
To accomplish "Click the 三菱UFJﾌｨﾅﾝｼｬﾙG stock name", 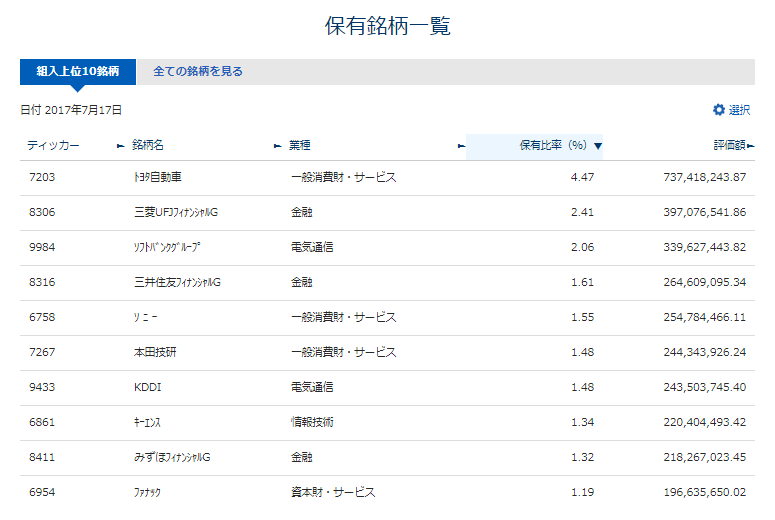I will point(176,212).
